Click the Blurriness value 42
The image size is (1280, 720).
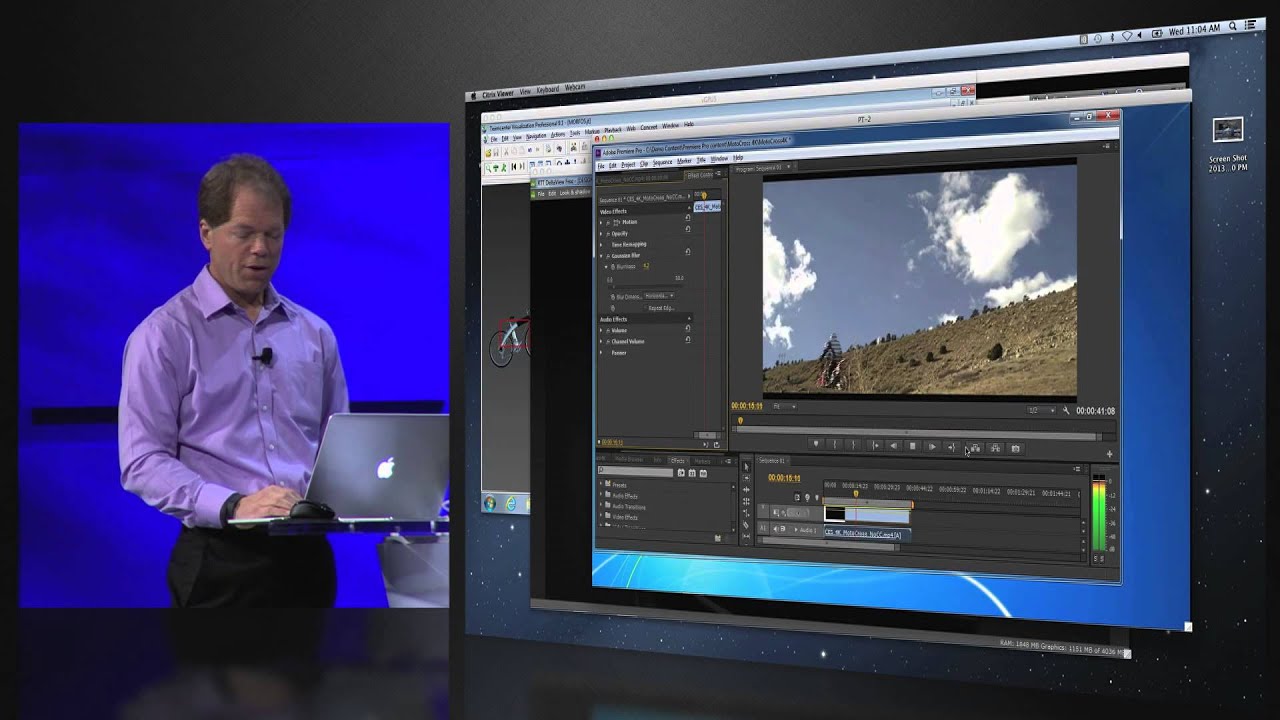pos(646,266)
